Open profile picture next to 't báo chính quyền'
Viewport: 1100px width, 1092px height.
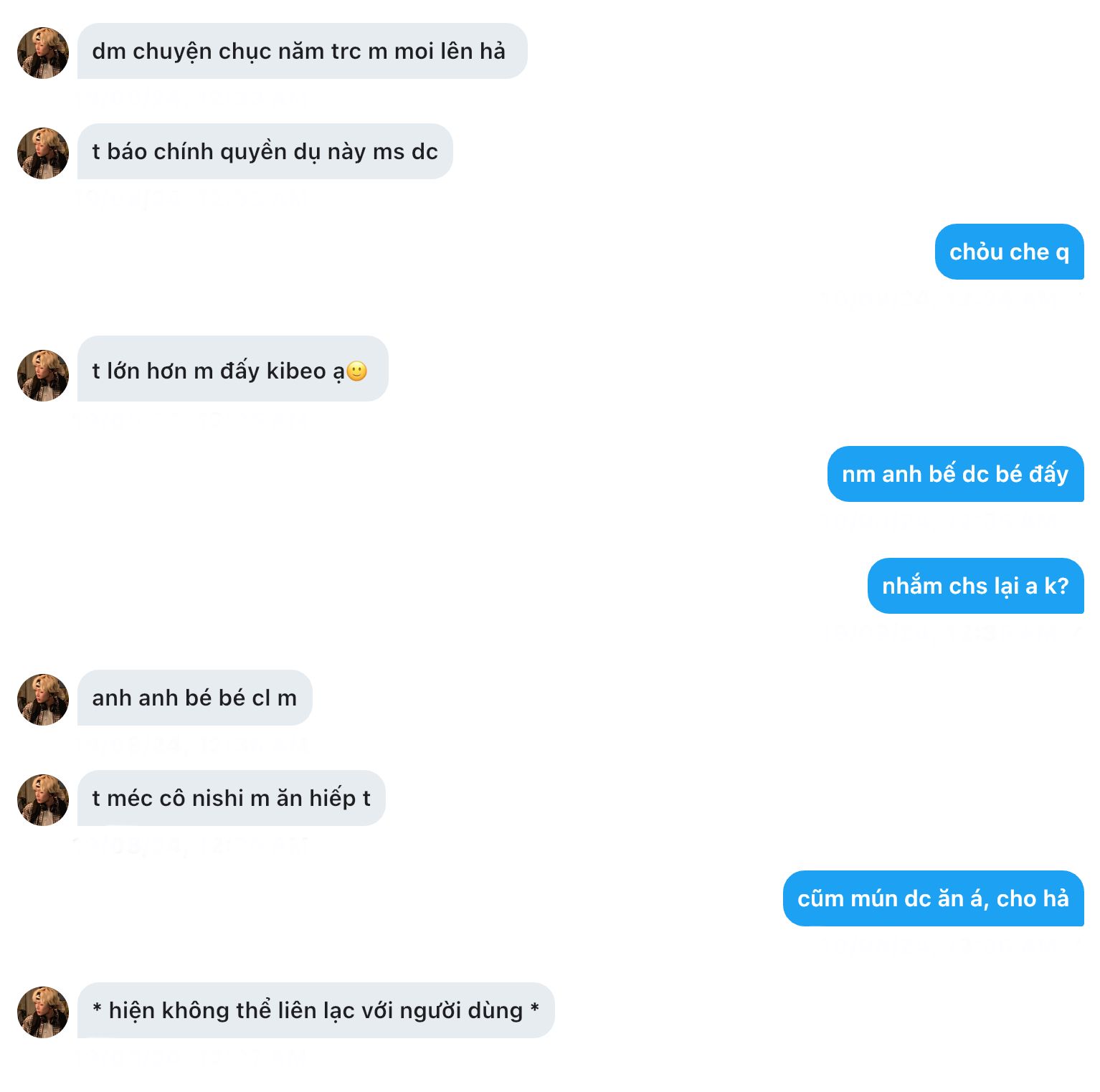43,153
